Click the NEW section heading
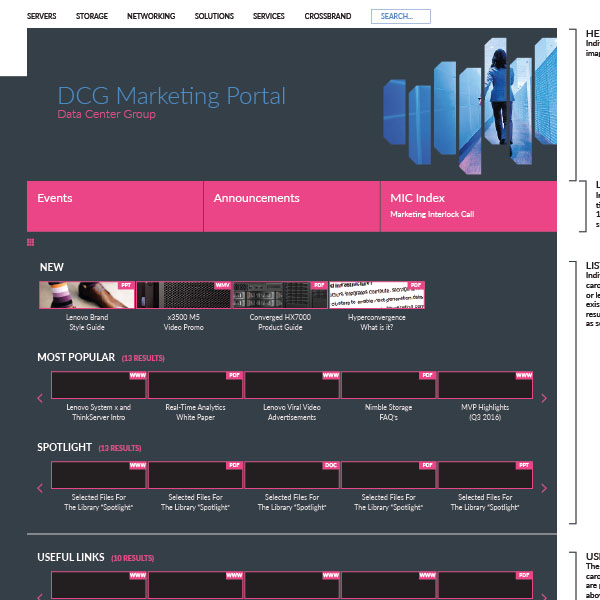The height and width of the screenshot is (600, 600). (52, 267)
